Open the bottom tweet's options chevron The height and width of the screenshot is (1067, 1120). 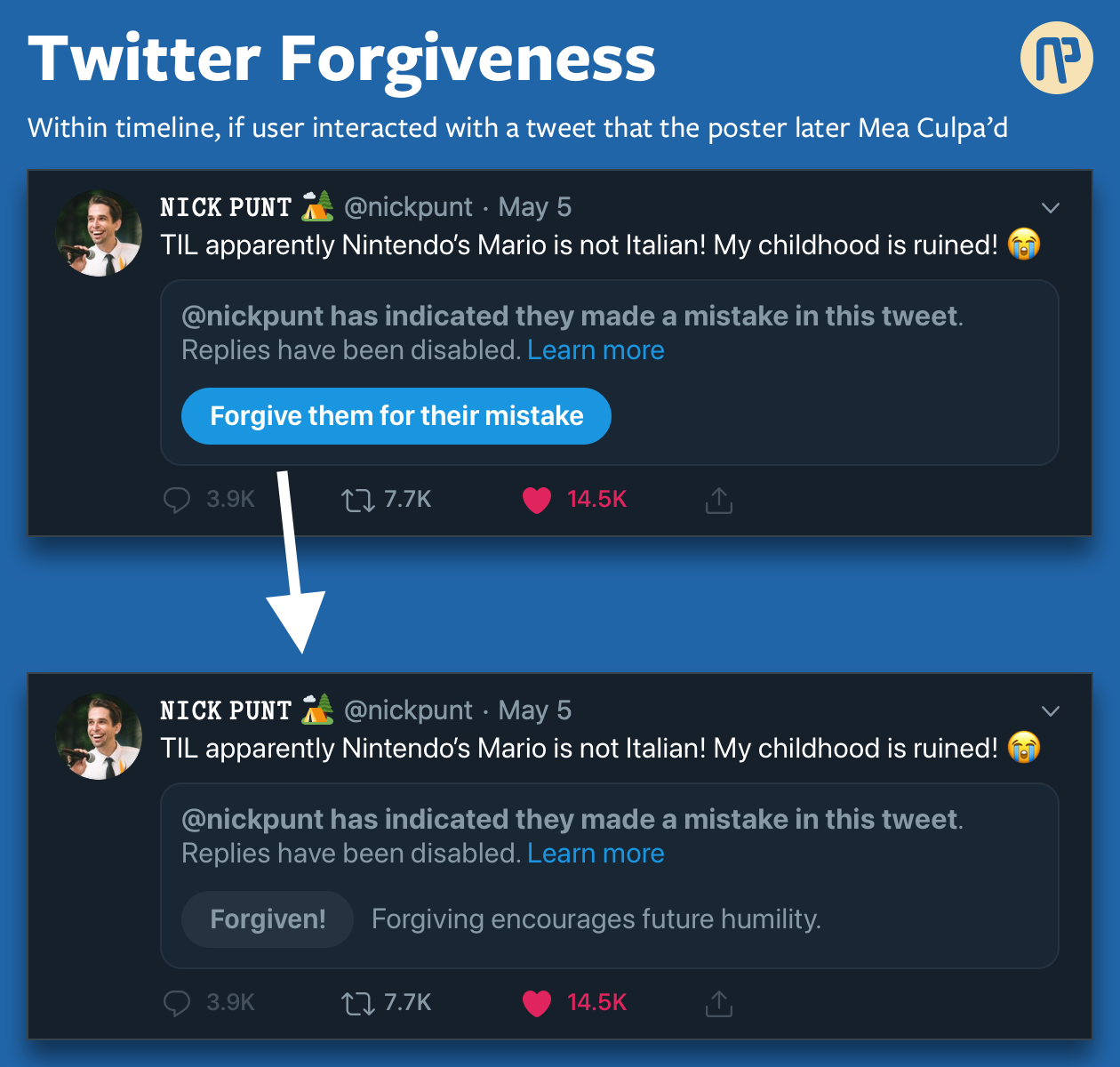pyautogui.click(x=1051, y=710)
